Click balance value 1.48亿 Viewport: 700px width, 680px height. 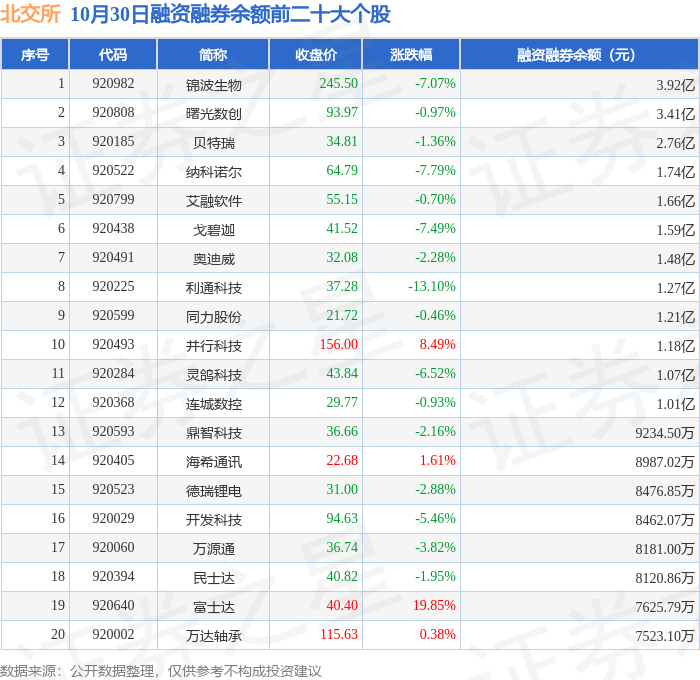tap(675, 259)
